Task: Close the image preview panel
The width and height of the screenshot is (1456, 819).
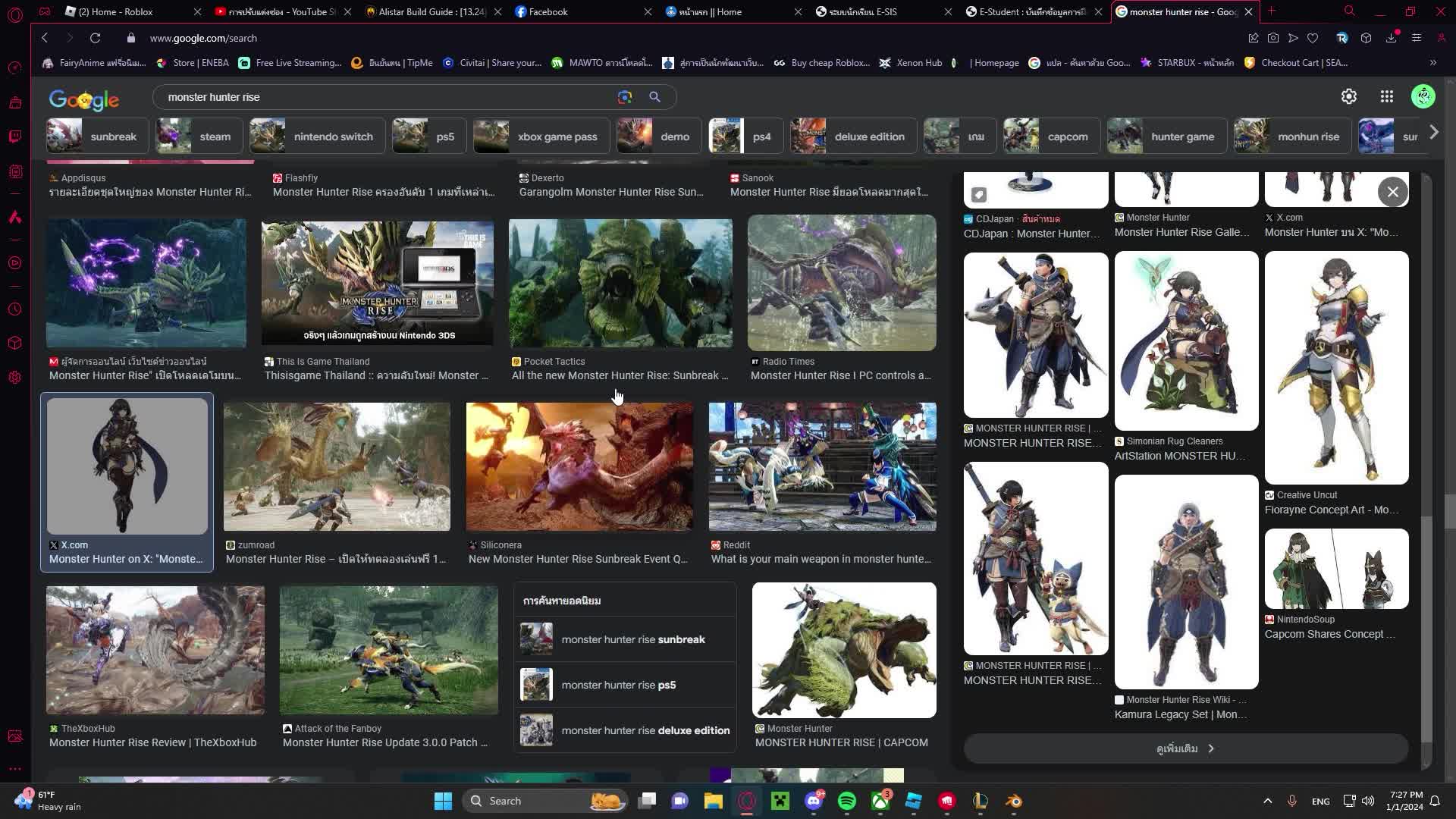Action: (x=1392, y=192)
